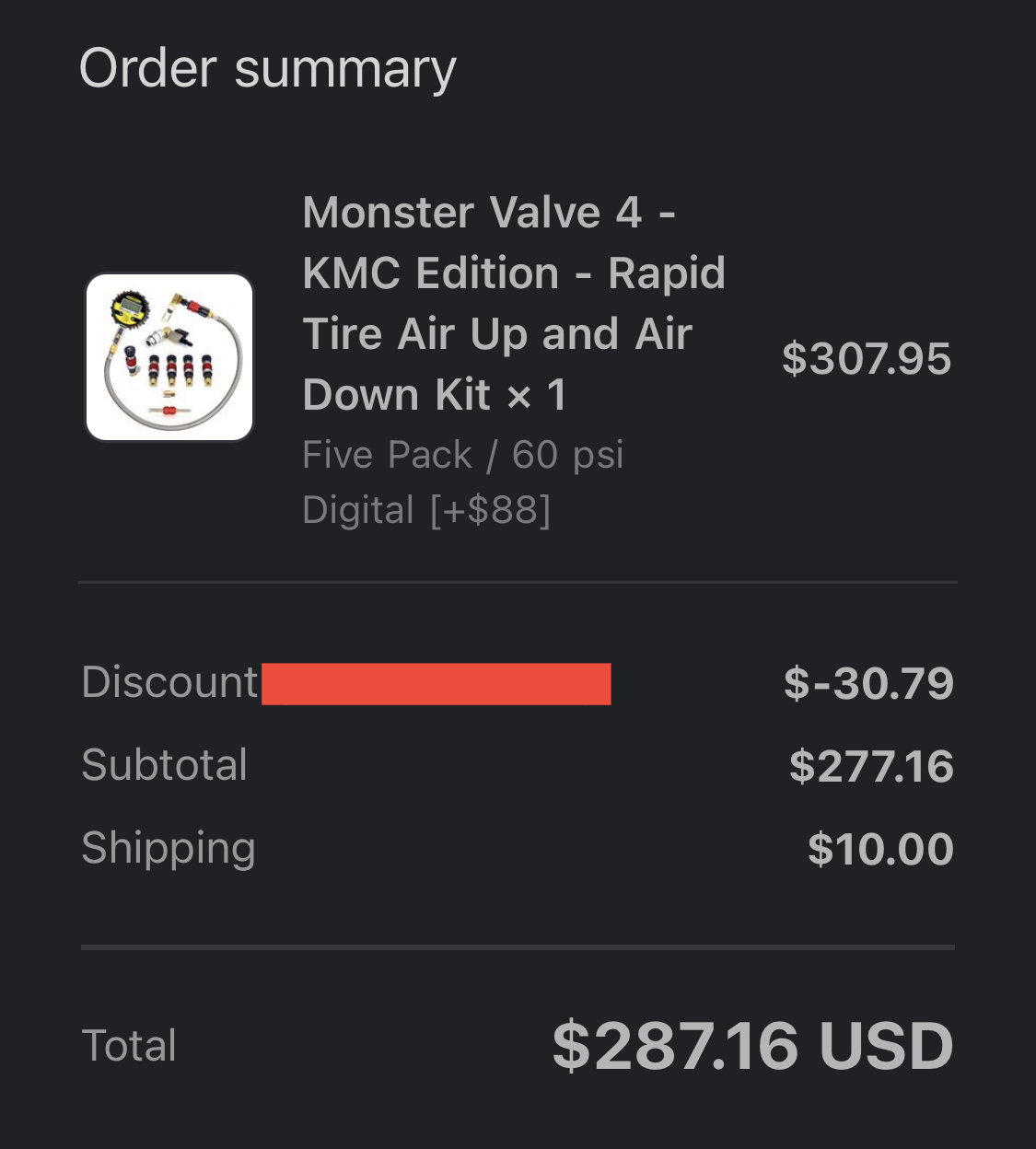The image size is (1036, 1149).
Task: Open the Monster Valve 4 product title
Action: click(514, 304)
